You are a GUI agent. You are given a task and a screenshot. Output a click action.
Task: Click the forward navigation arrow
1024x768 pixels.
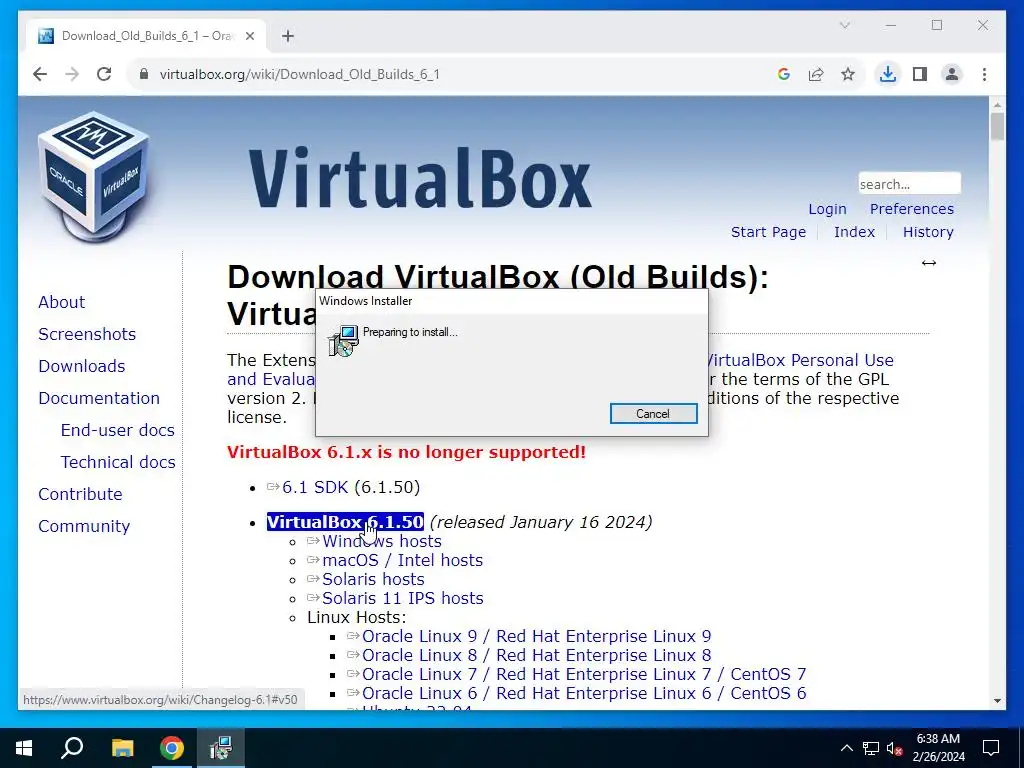(x=72, y=74)
